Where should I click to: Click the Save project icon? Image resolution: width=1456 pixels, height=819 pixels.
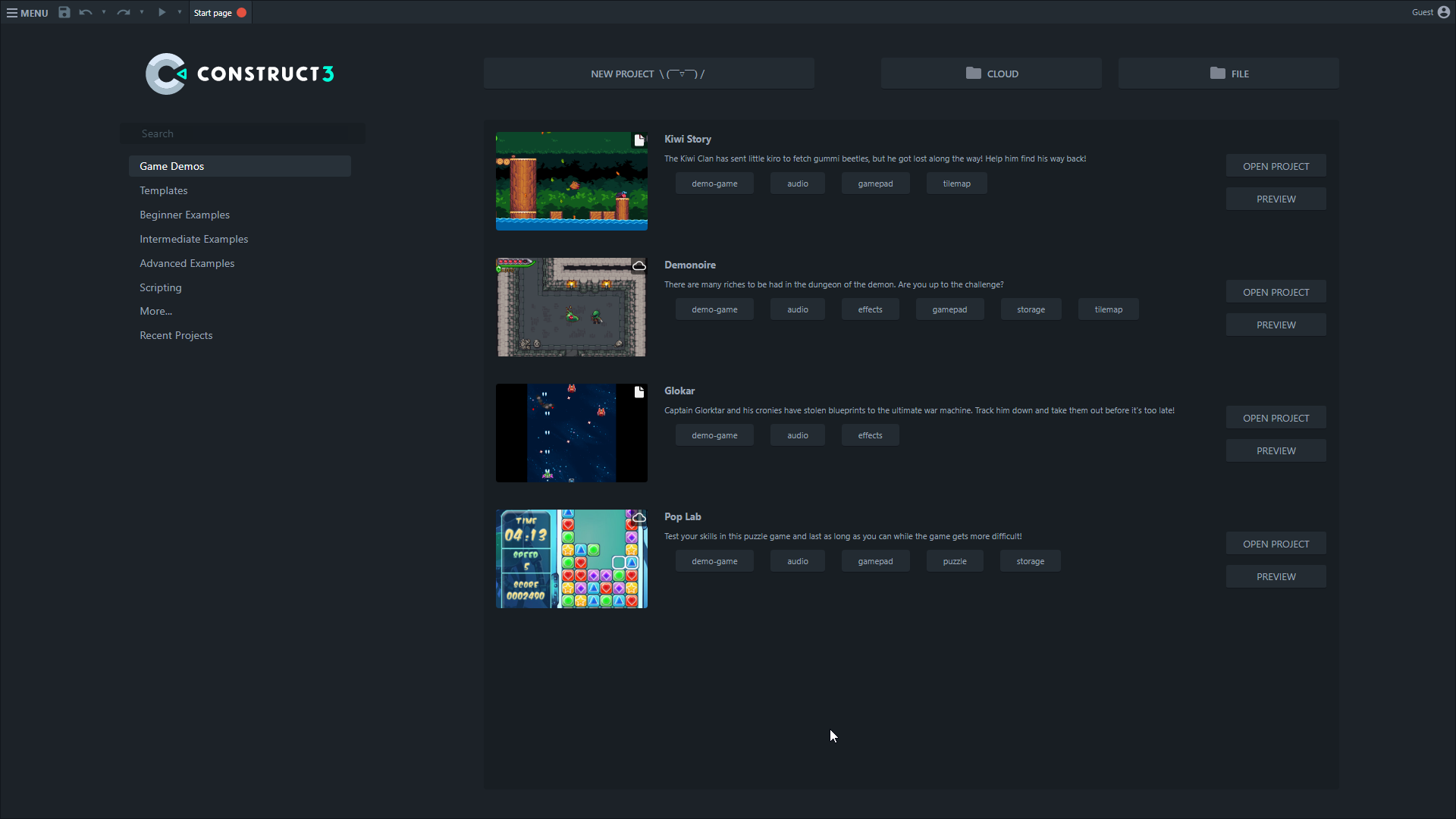64,12
